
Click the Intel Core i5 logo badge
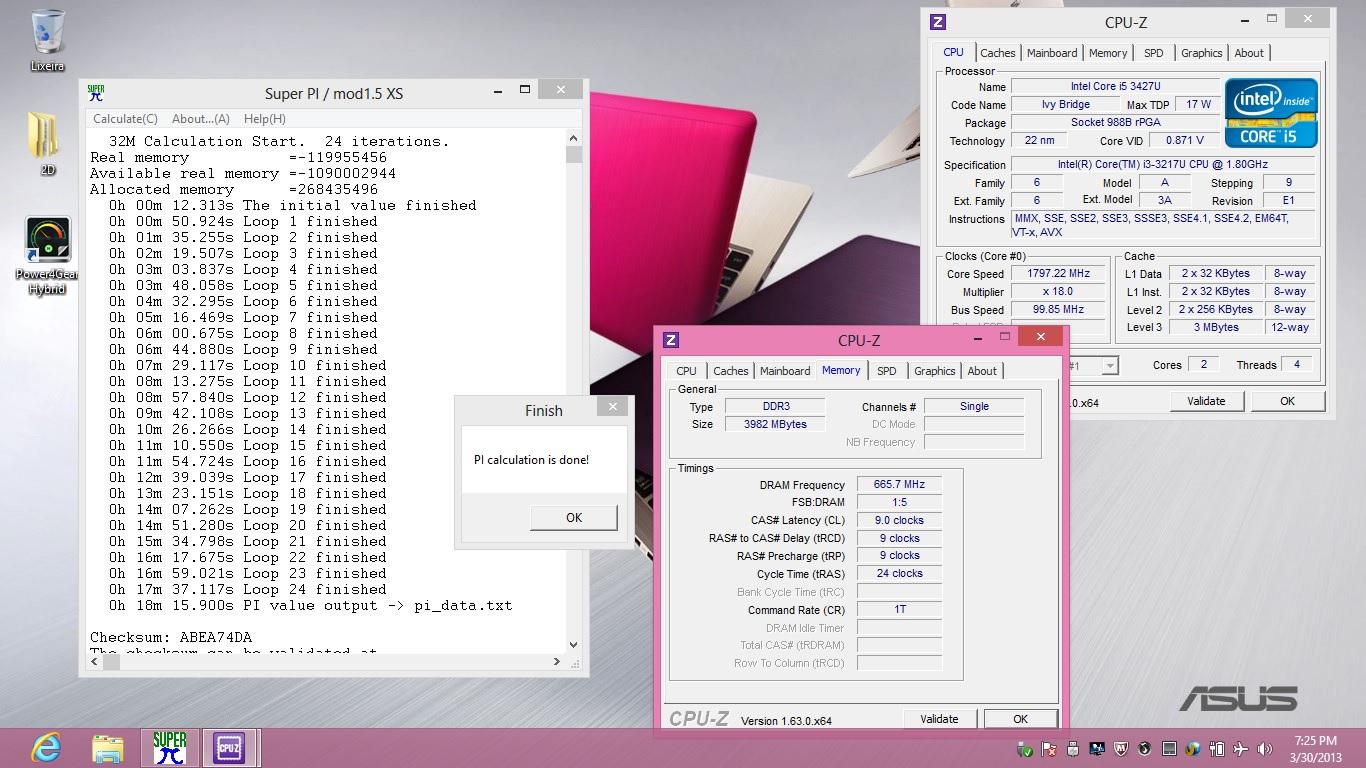[1271, 112]
